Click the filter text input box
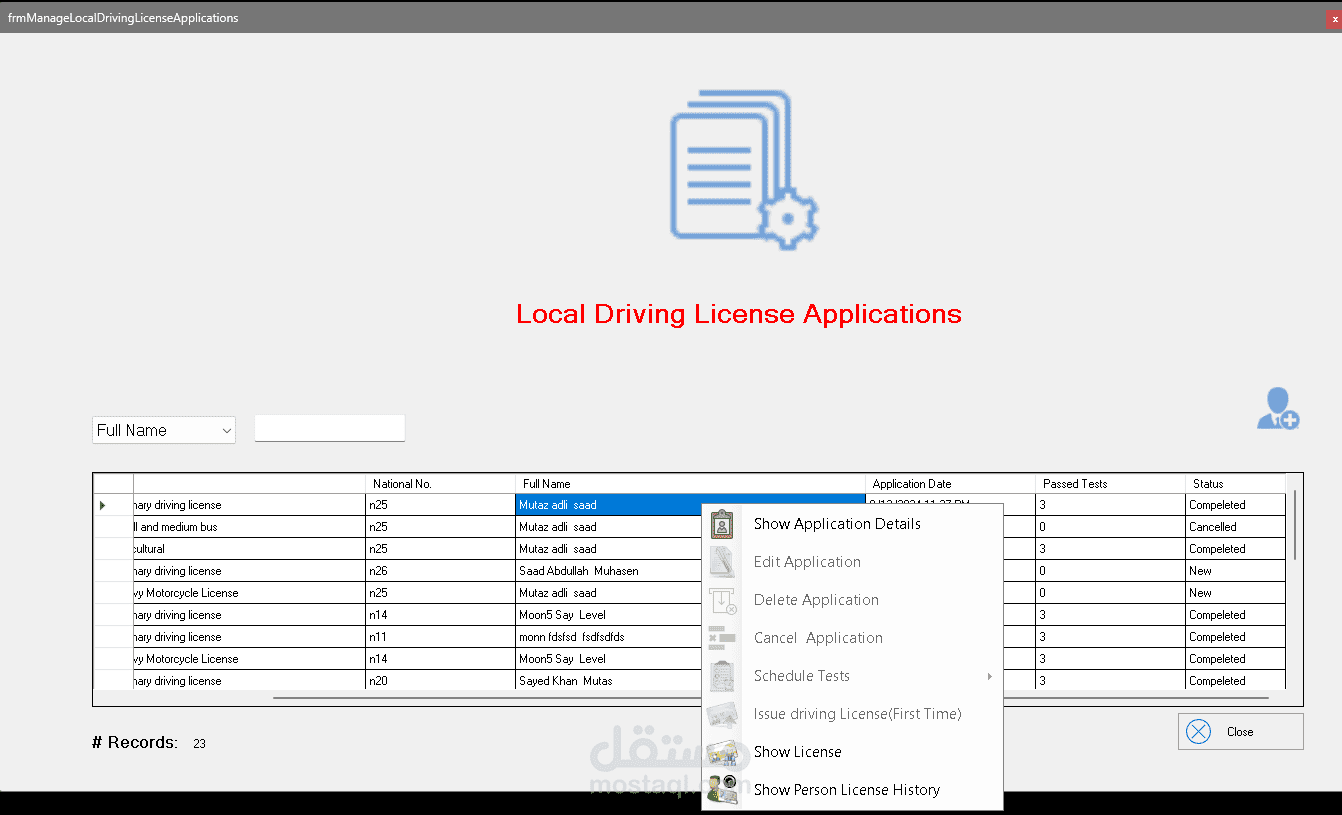 pyautogui.click(x=330, y=428)
